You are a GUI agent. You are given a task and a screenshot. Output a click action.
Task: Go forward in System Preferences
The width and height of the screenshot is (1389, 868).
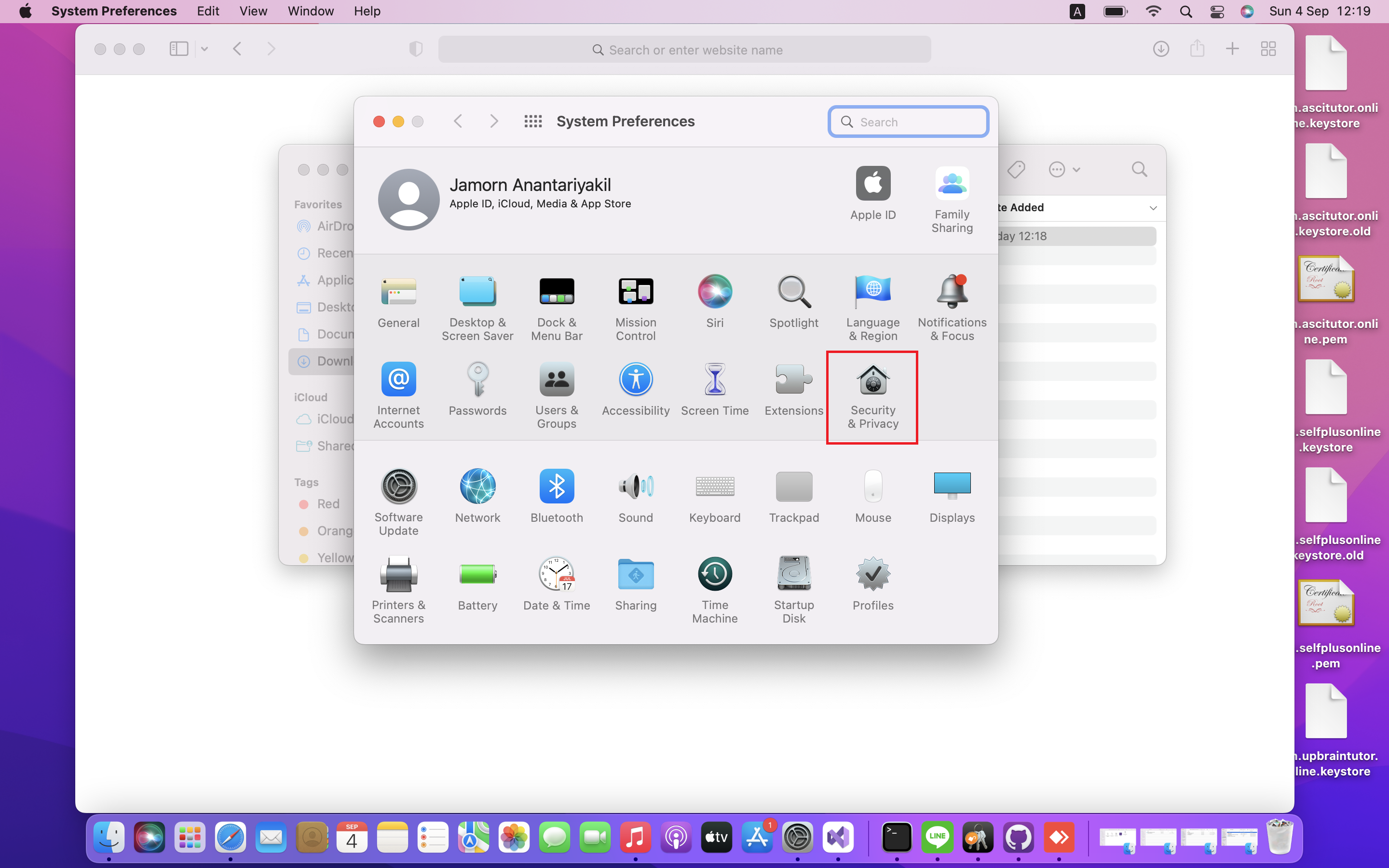pyautogui.click(x=493, y=121)
